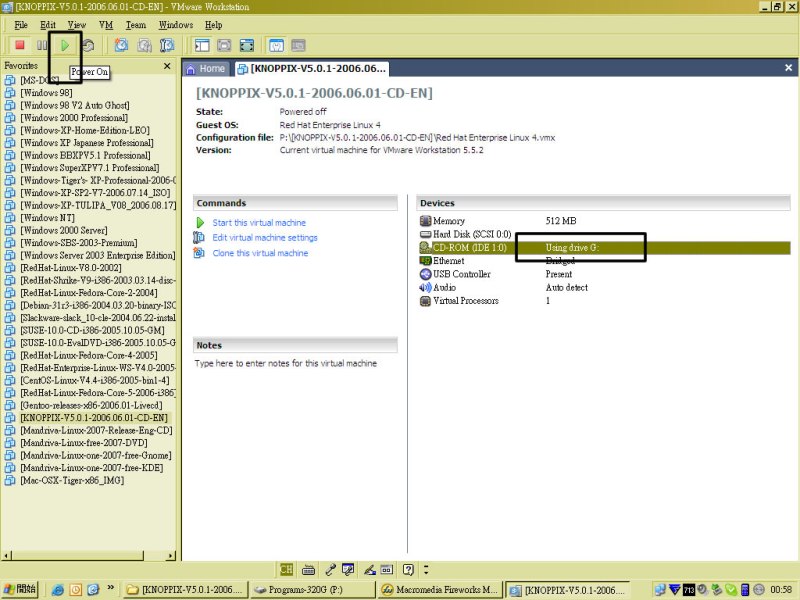Select the Virtual Processors device

pos(605,301)
